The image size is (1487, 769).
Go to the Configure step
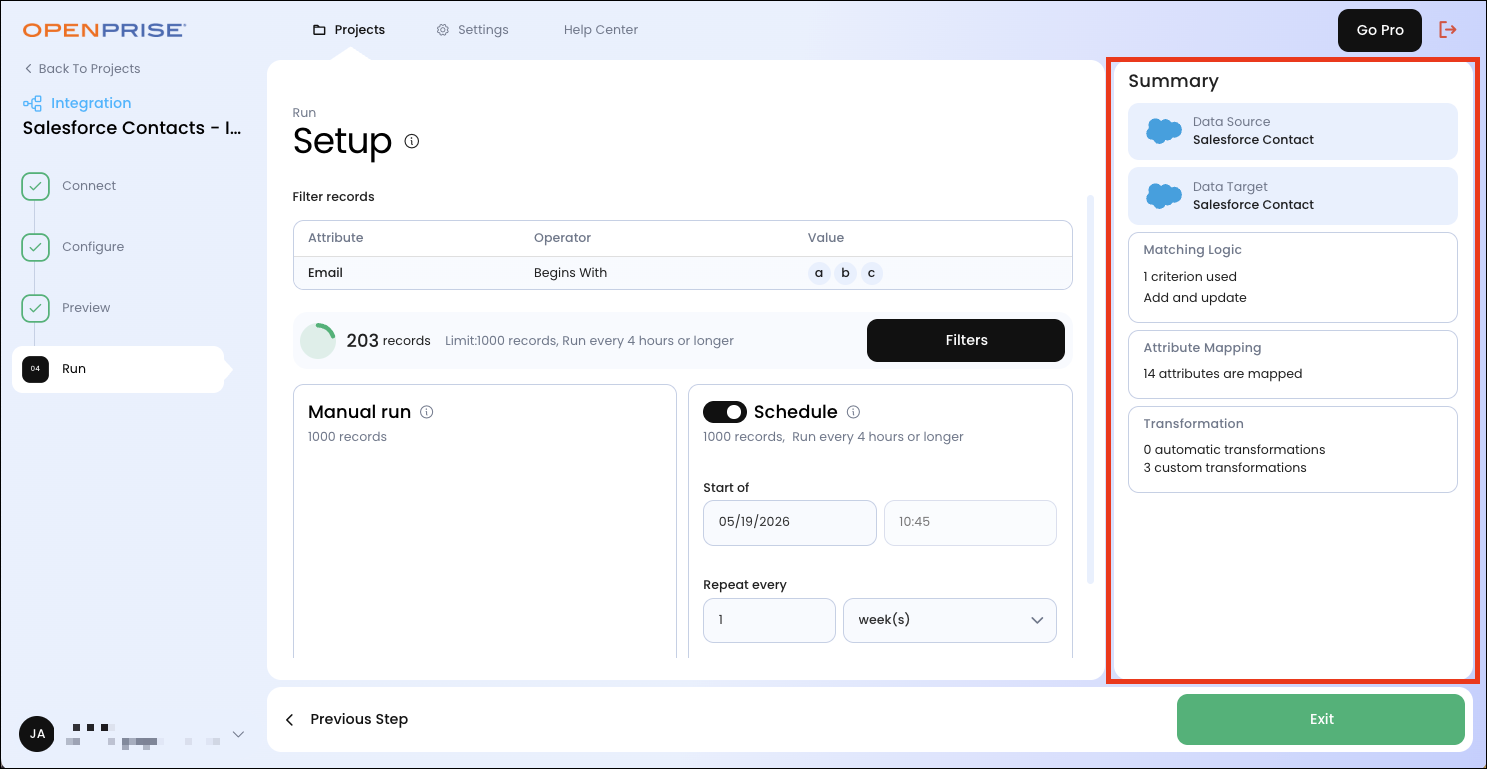93,247
